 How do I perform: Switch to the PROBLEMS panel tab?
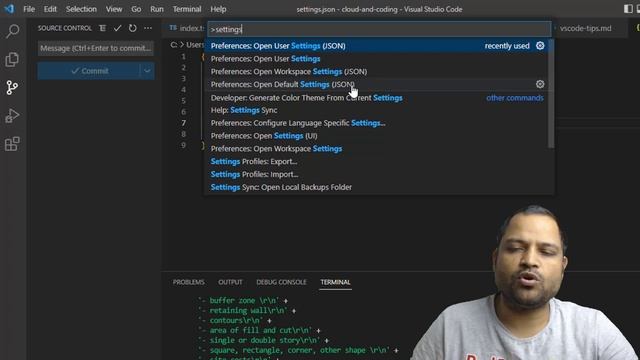tap(189, 282)
